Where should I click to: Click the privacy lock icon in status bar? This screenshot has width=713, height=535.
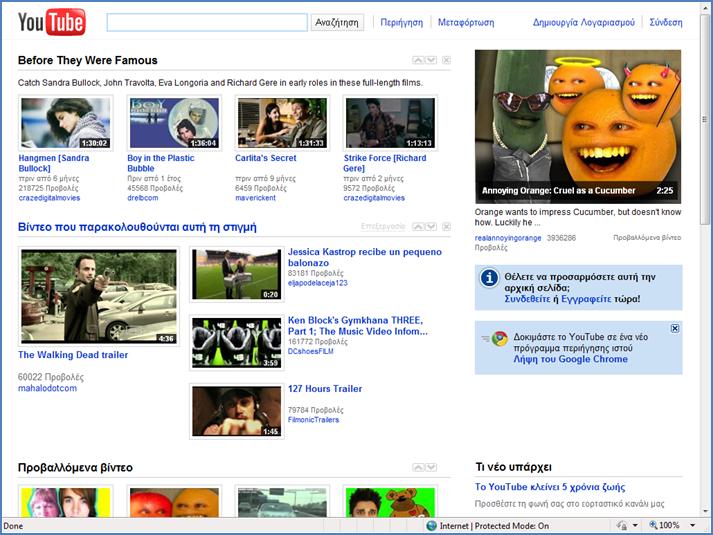[622, 526]
